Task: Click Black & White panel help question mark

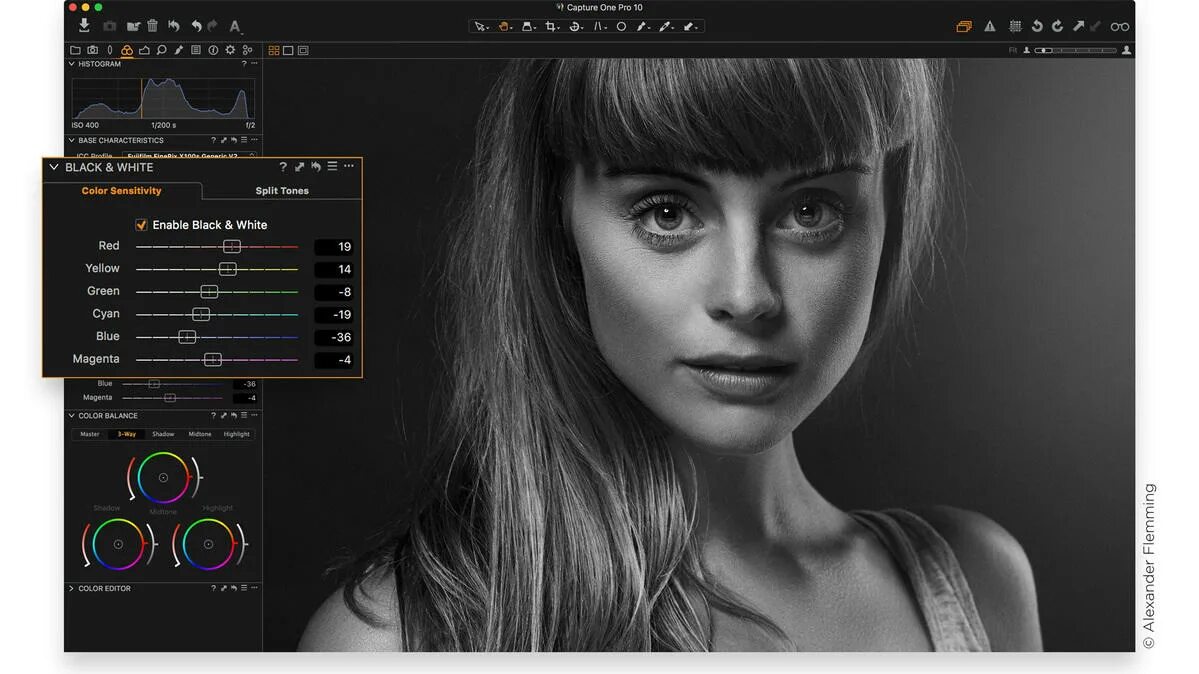Action: (x=283, y=167)
